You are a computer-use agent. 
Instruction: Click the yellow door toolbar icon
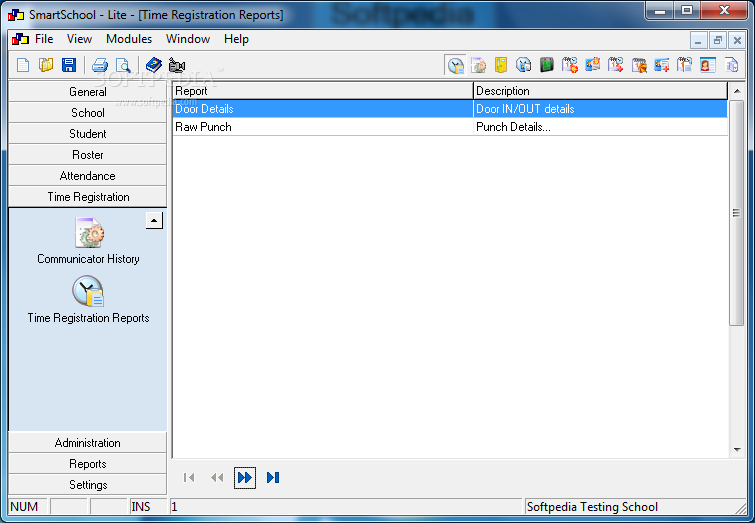click(501, 65)
